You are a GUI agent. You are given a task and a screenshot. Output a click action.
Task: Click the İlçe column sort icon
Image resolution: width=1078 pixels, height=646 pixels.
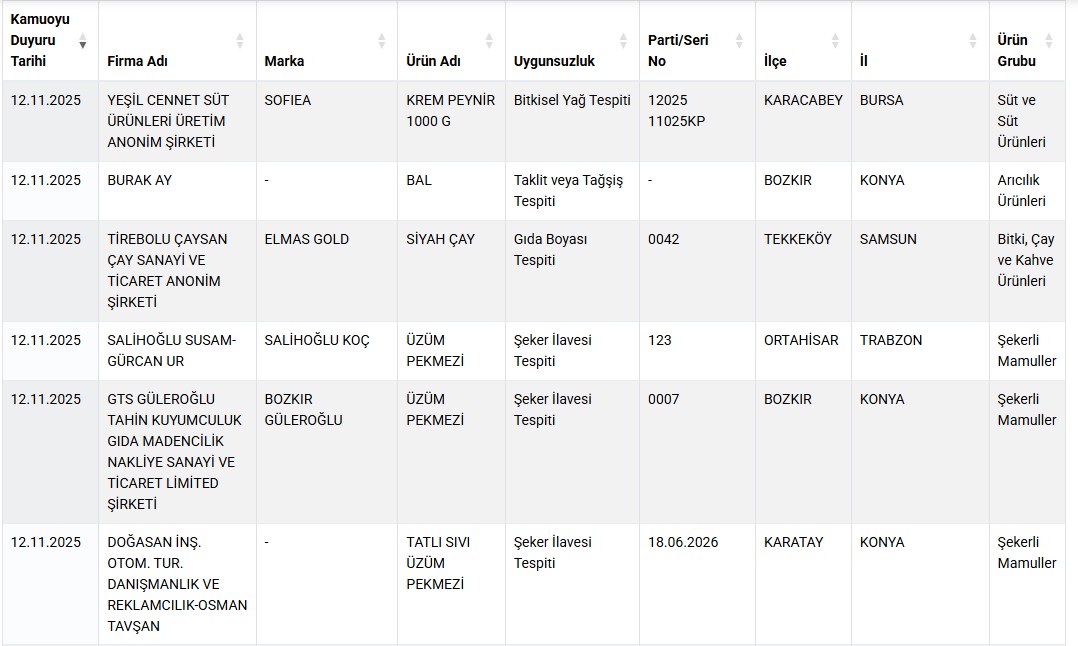835,41
